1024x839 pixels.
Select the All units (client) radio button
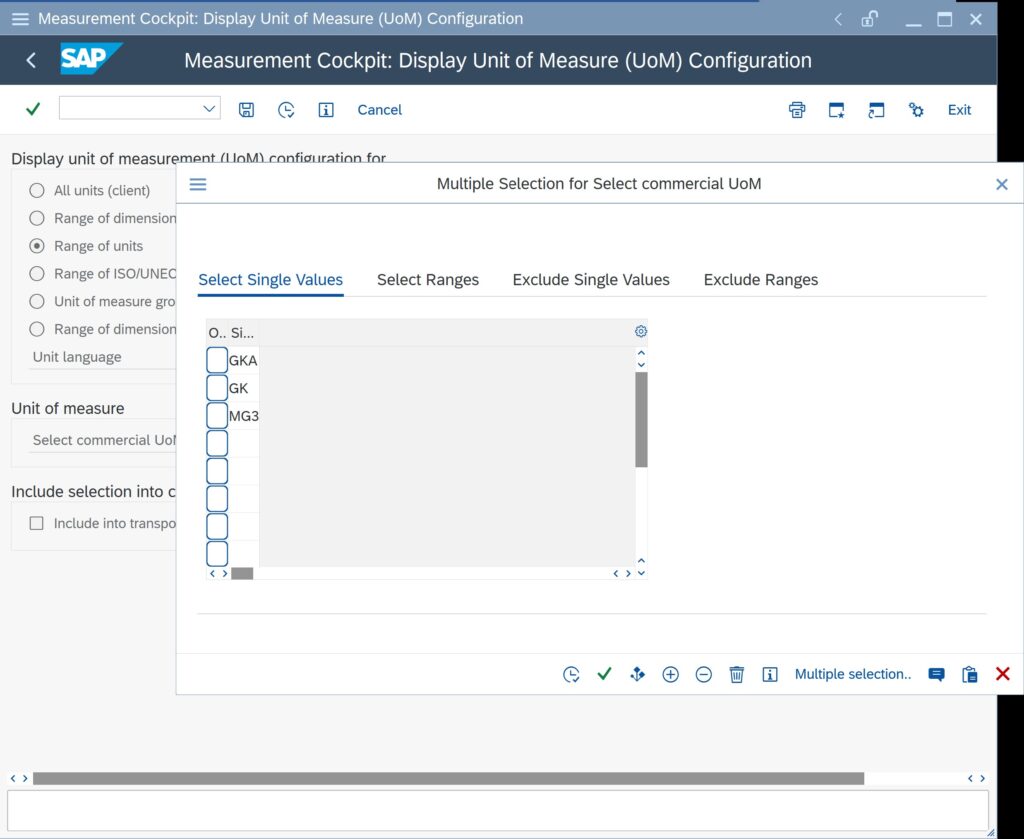(37, 190)
